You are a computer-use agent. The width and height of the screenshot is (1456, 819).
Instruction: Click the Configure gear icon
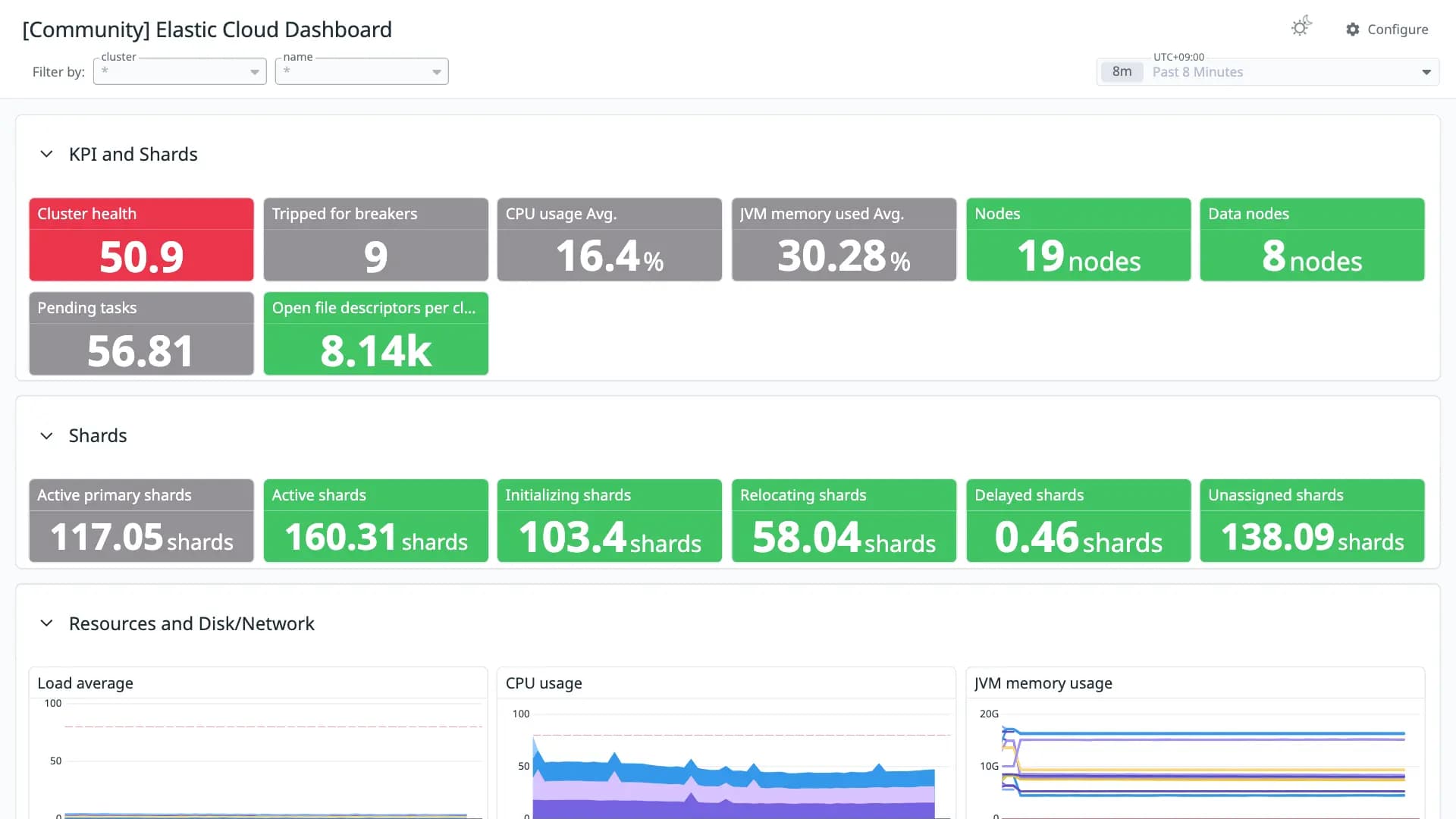[x=1352, y=30]
